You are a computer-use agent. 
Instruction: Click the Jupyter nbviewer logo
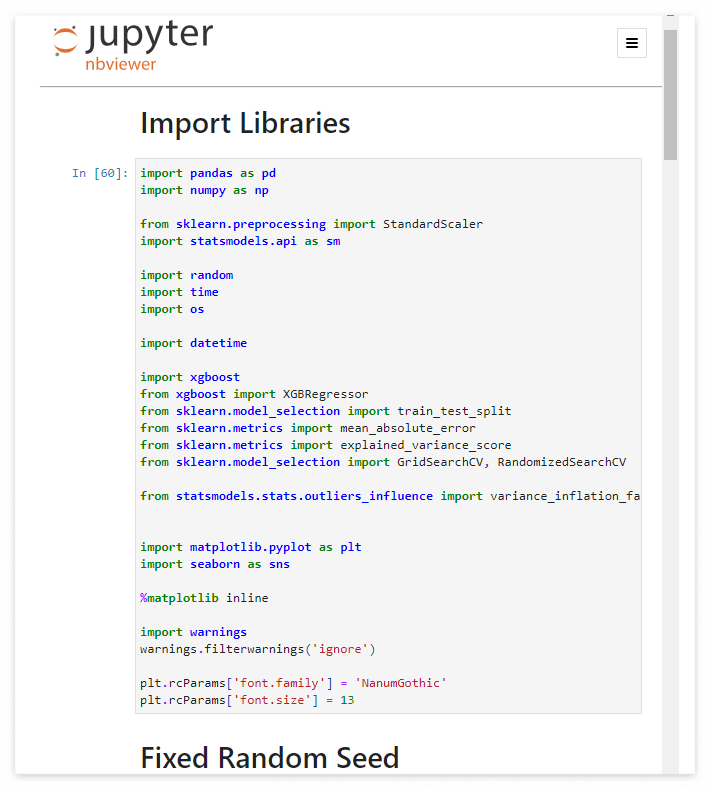point(133,45)
